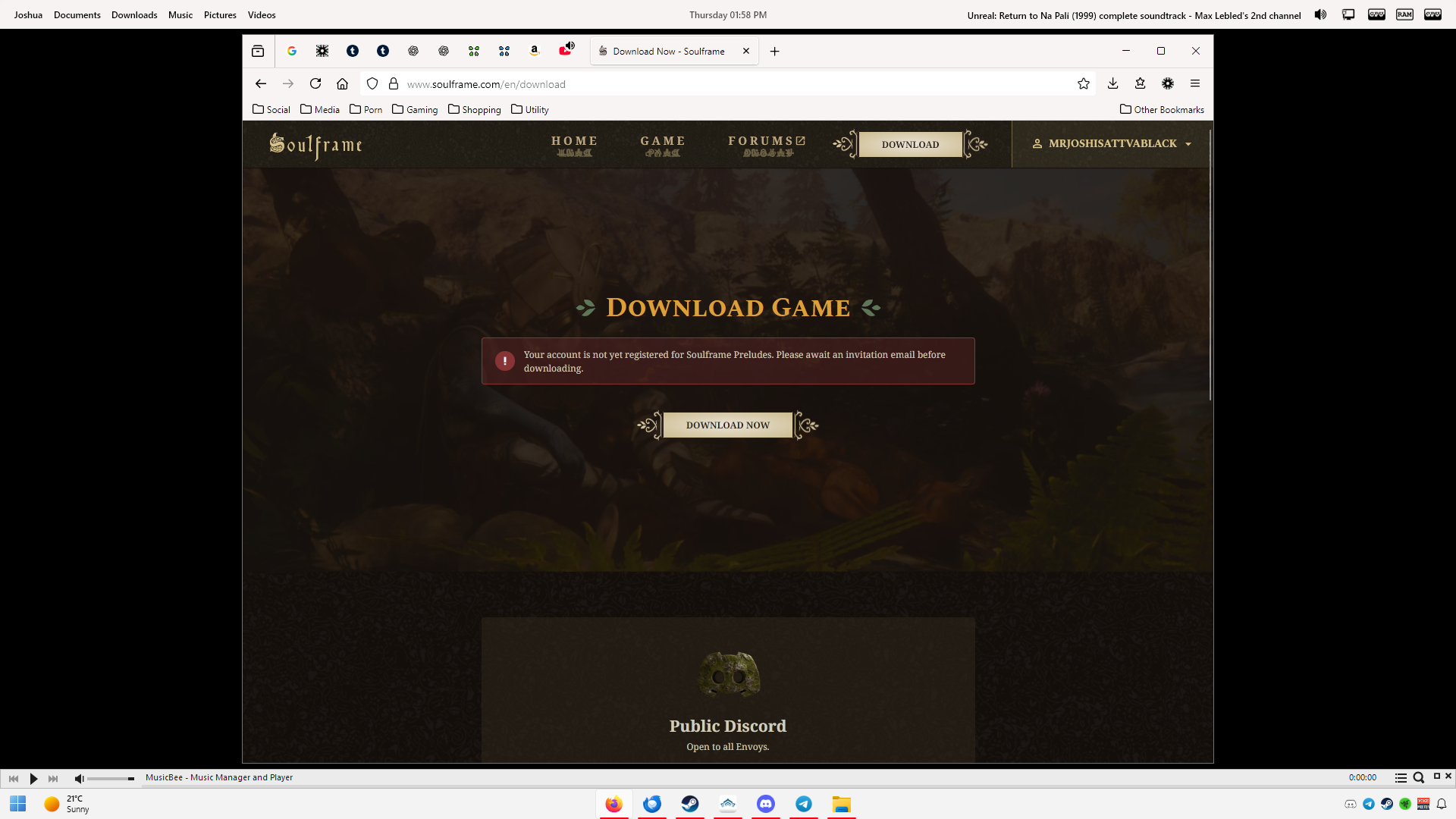Expand the MRJOSHISATTVABLACK account dropdown
This screenshot has width=1456, height=819.
point(1112,143)
